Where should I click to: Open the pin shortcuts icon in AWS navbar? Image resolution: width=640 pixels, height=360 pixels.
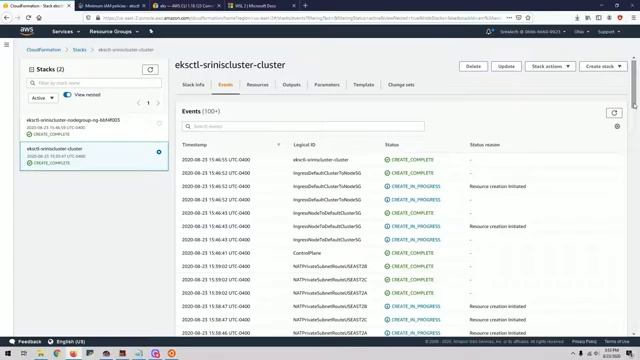pyautogui.click(x=151, y=31)
